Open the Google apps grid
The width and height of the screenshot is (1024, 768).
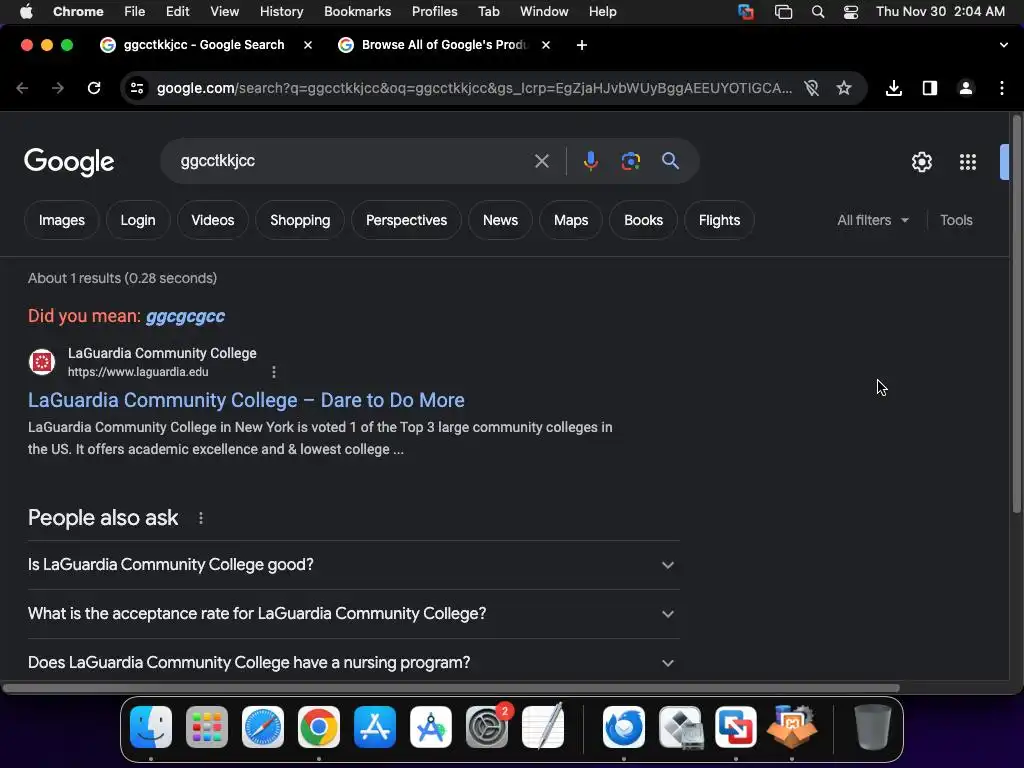(967, 162)
